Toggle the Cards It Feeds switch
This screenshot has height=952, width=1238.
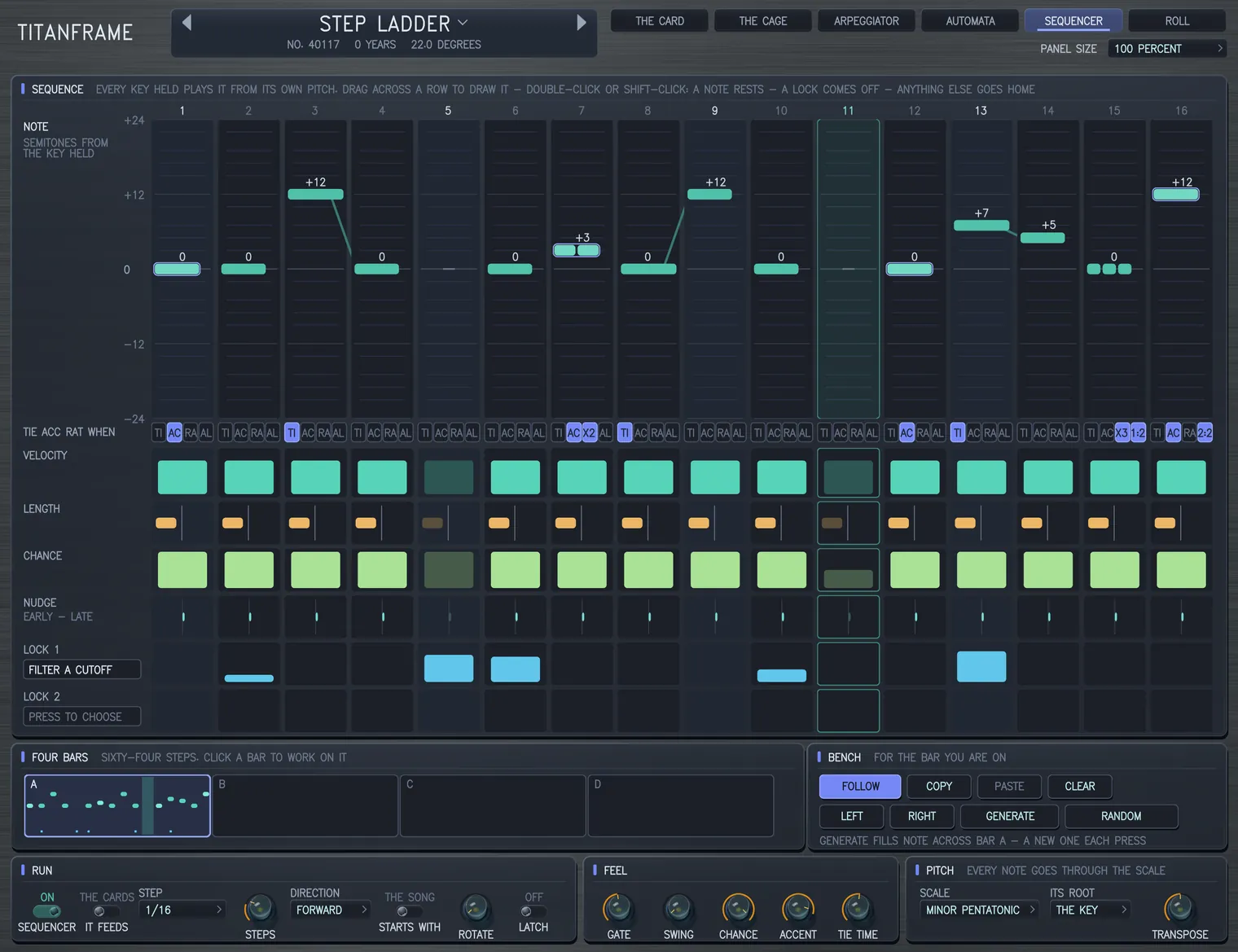105,911
